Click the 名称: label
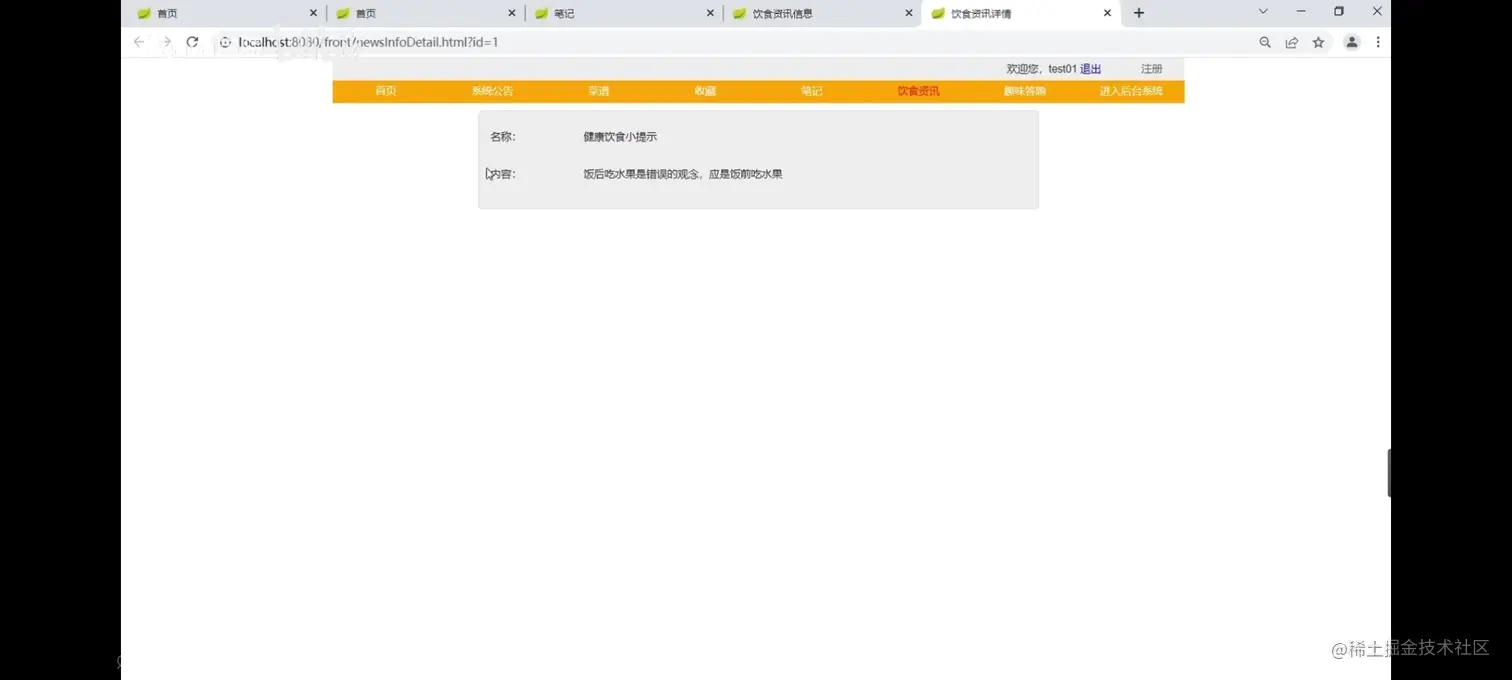 503,137
